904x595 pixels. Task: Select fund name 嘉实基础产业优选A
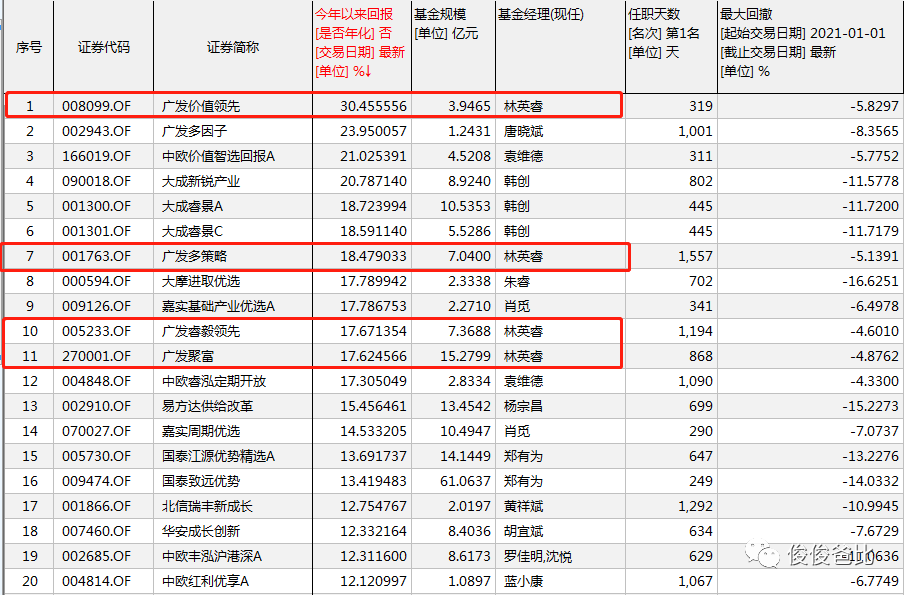218,306
